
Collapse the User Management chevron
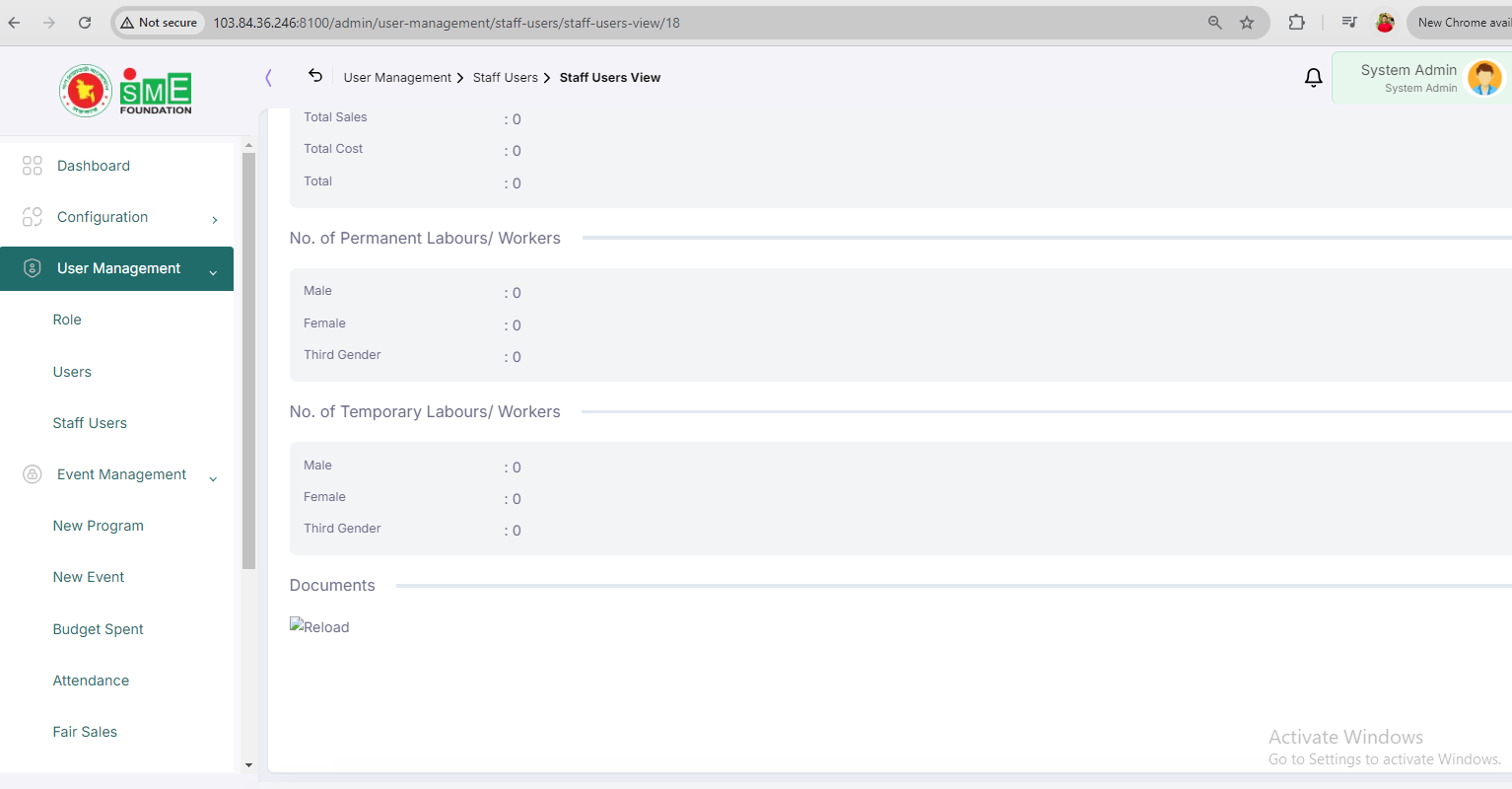pos(213,272)
